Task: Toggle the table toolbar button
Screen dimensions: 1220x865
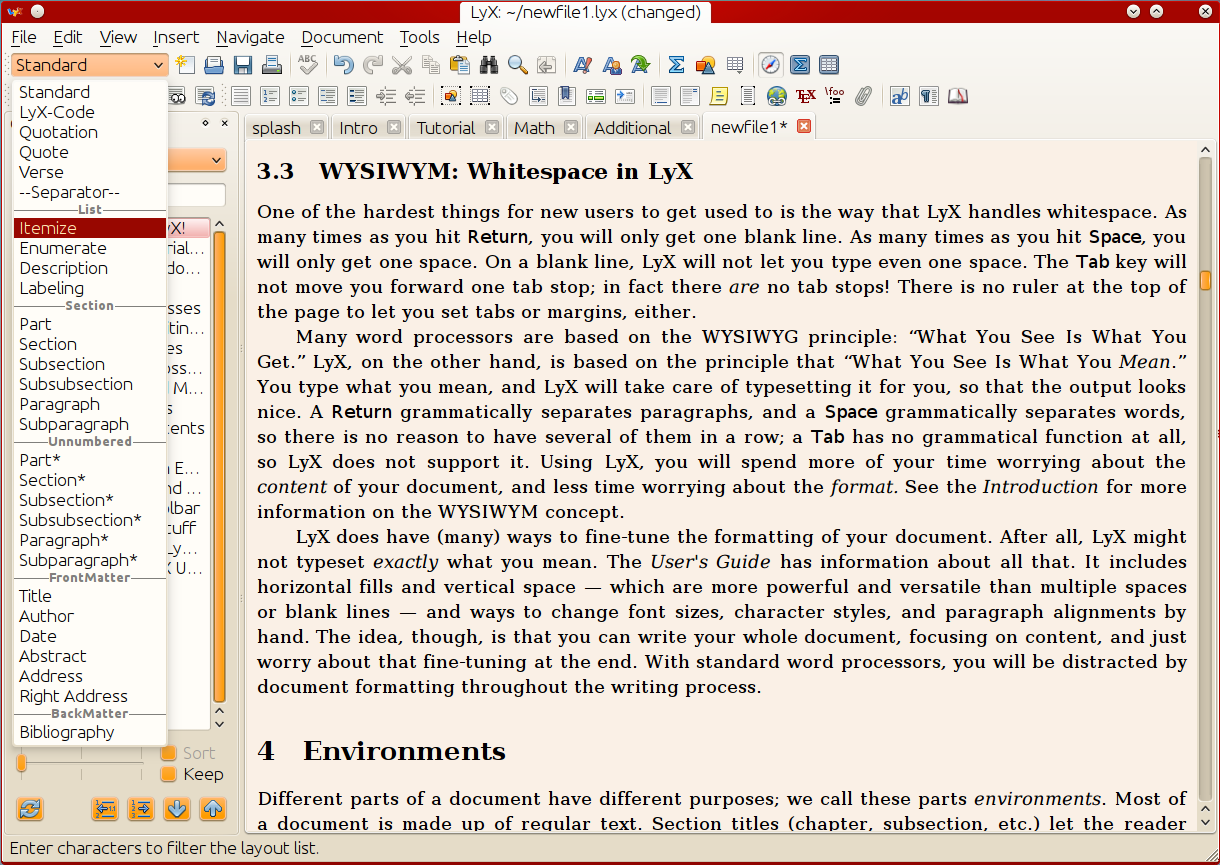Action: 829,65
